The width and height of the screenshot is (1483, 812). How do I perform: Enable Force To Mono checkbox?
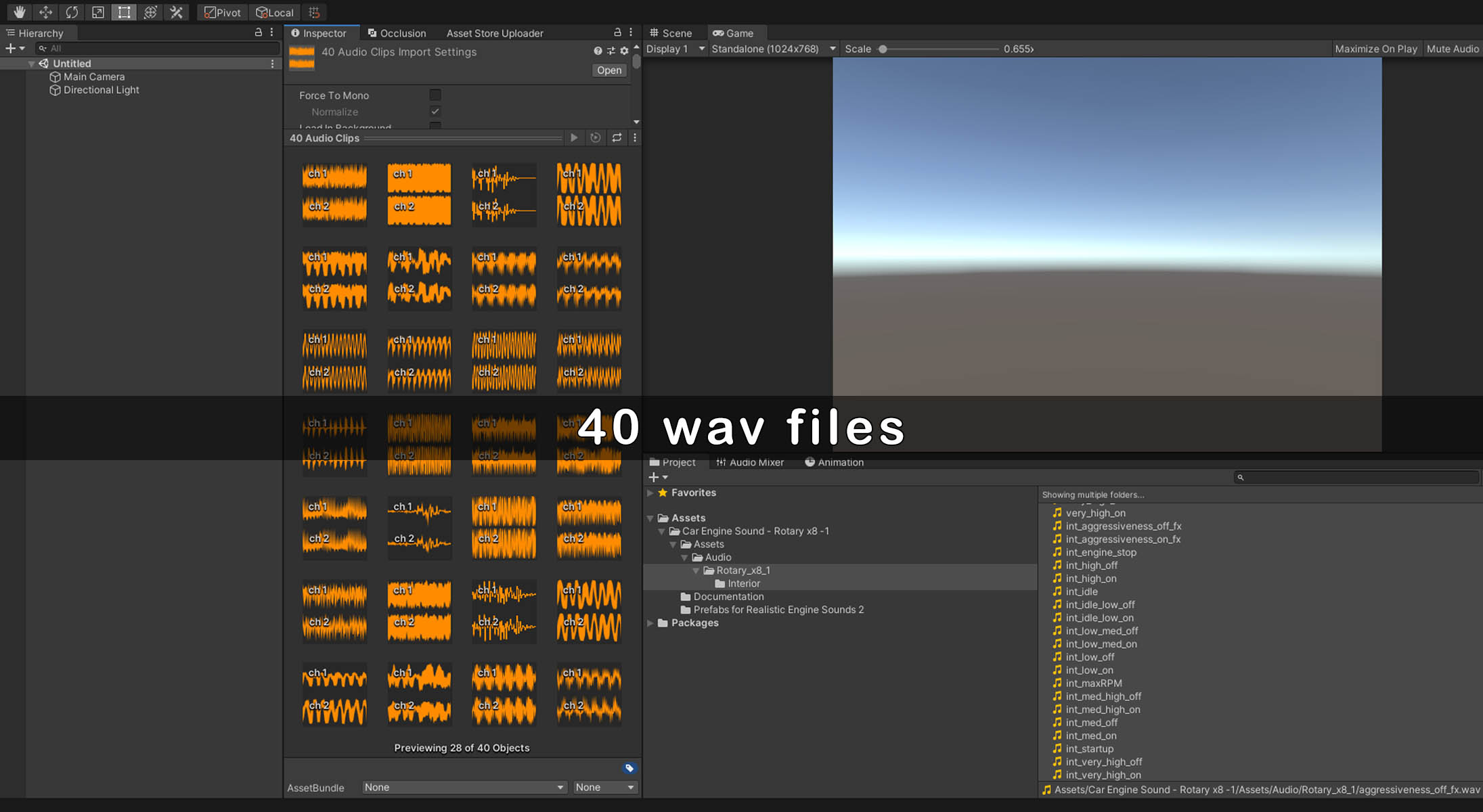point(435,95)
